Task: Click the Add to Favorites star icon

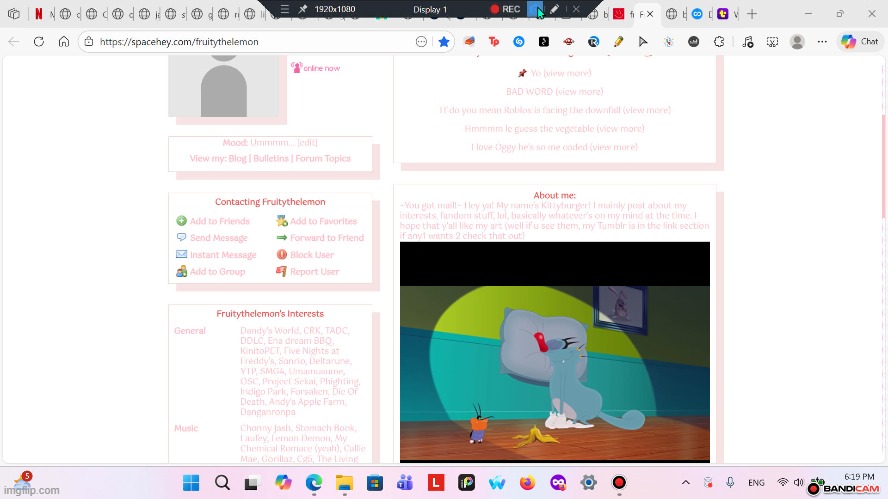Action: (x=282, y=221)
